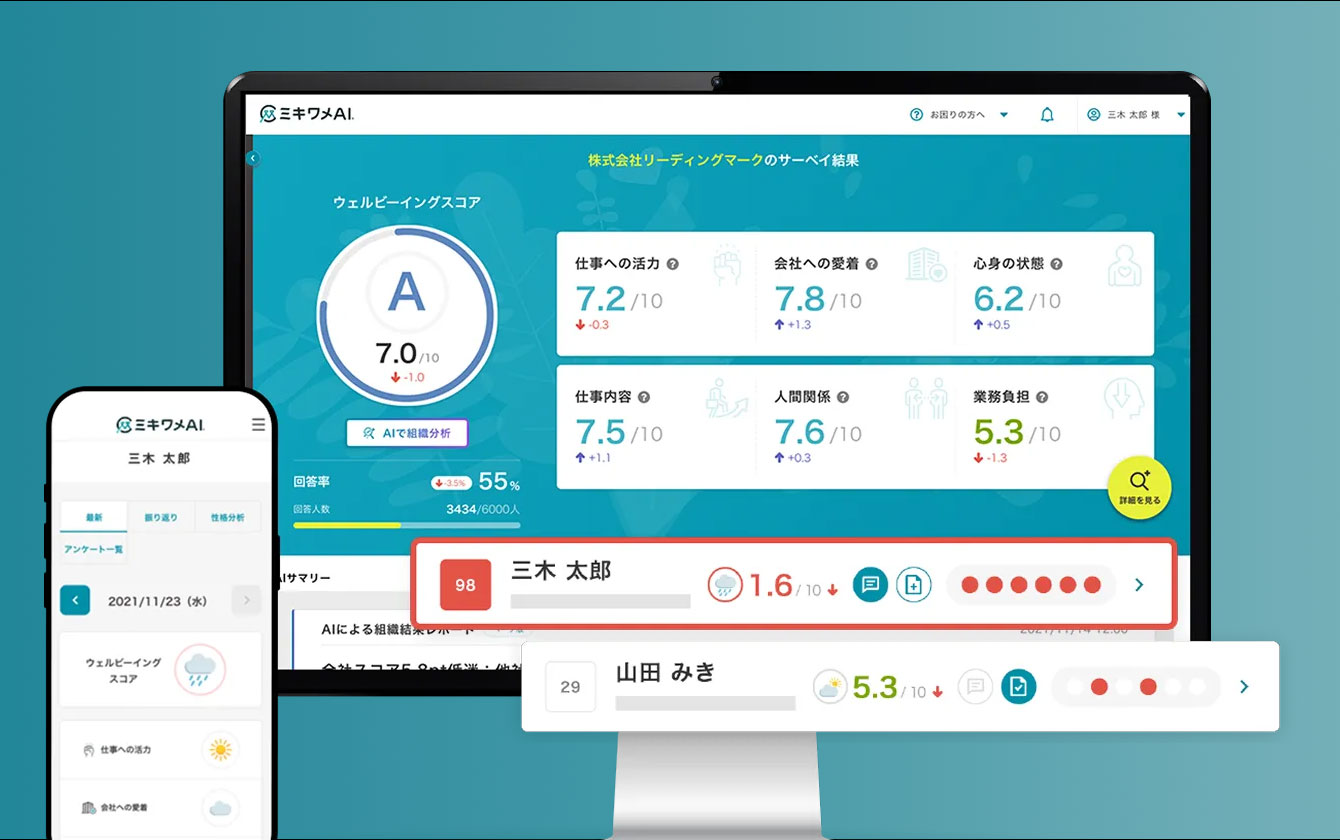Screen dimensions: 1340x840
Task: Click the survey report icon on 山田みき's row
Action: 1019,687
